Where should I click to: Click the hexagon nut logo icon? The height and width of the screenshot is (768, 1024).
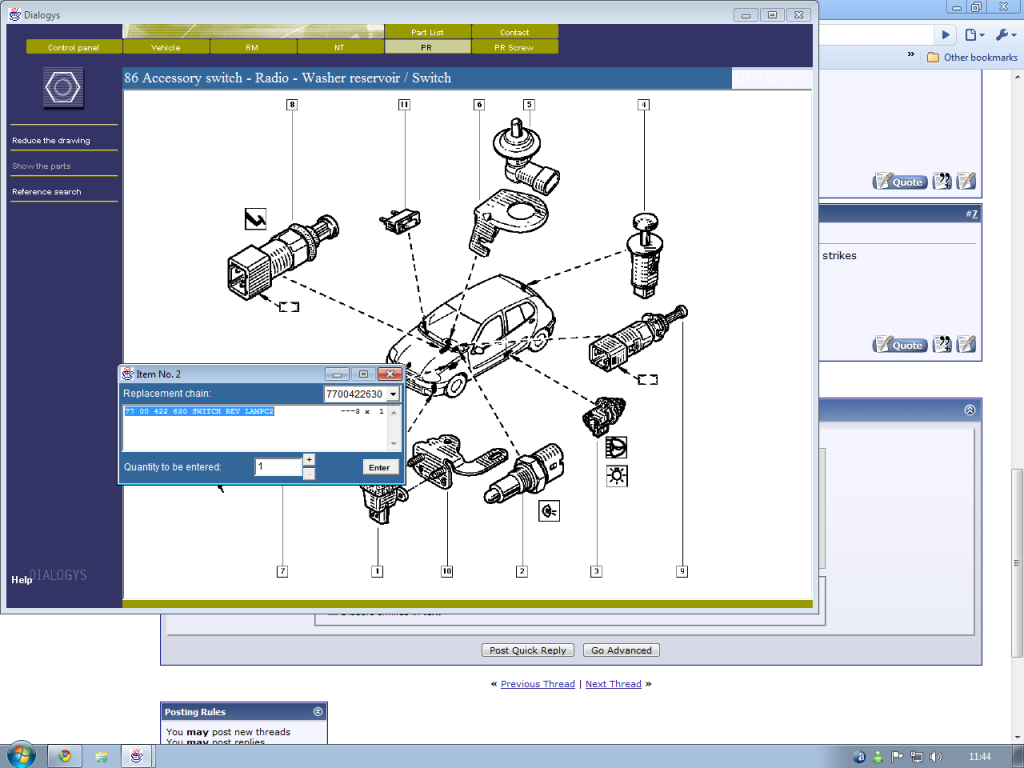(x=63, y=88)
